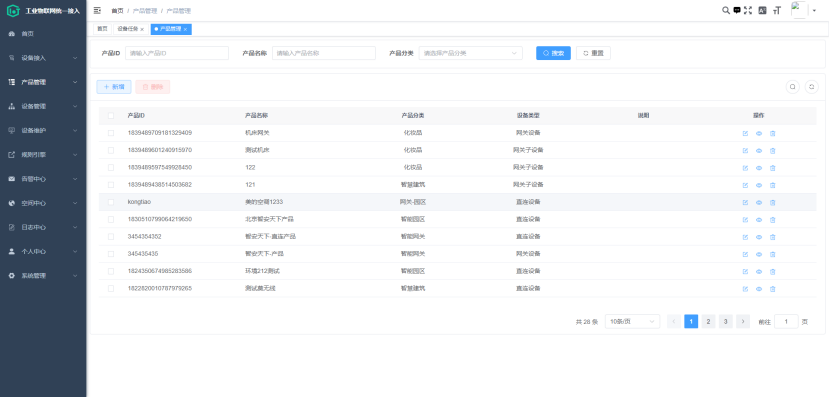This screenshot has height=397, width=830.
Task: Toggle fullscreen mode icon in header
Action: pyautogui.click(x=748, y=10)
